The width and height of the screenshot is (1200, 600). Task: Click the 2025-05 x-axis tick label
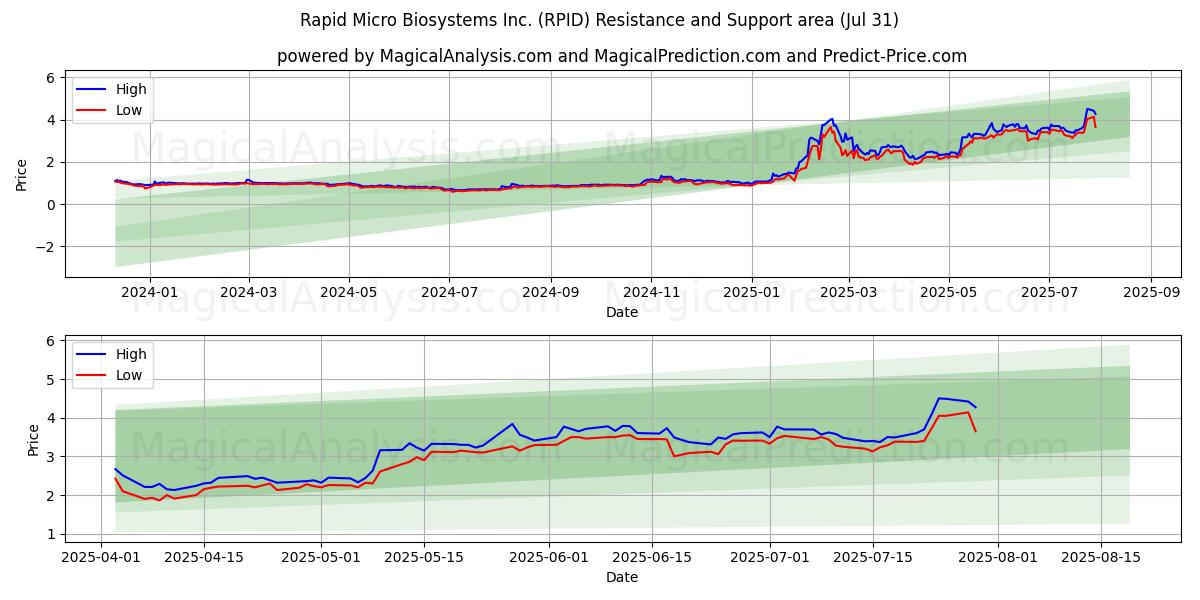click(x=949, y=292)
